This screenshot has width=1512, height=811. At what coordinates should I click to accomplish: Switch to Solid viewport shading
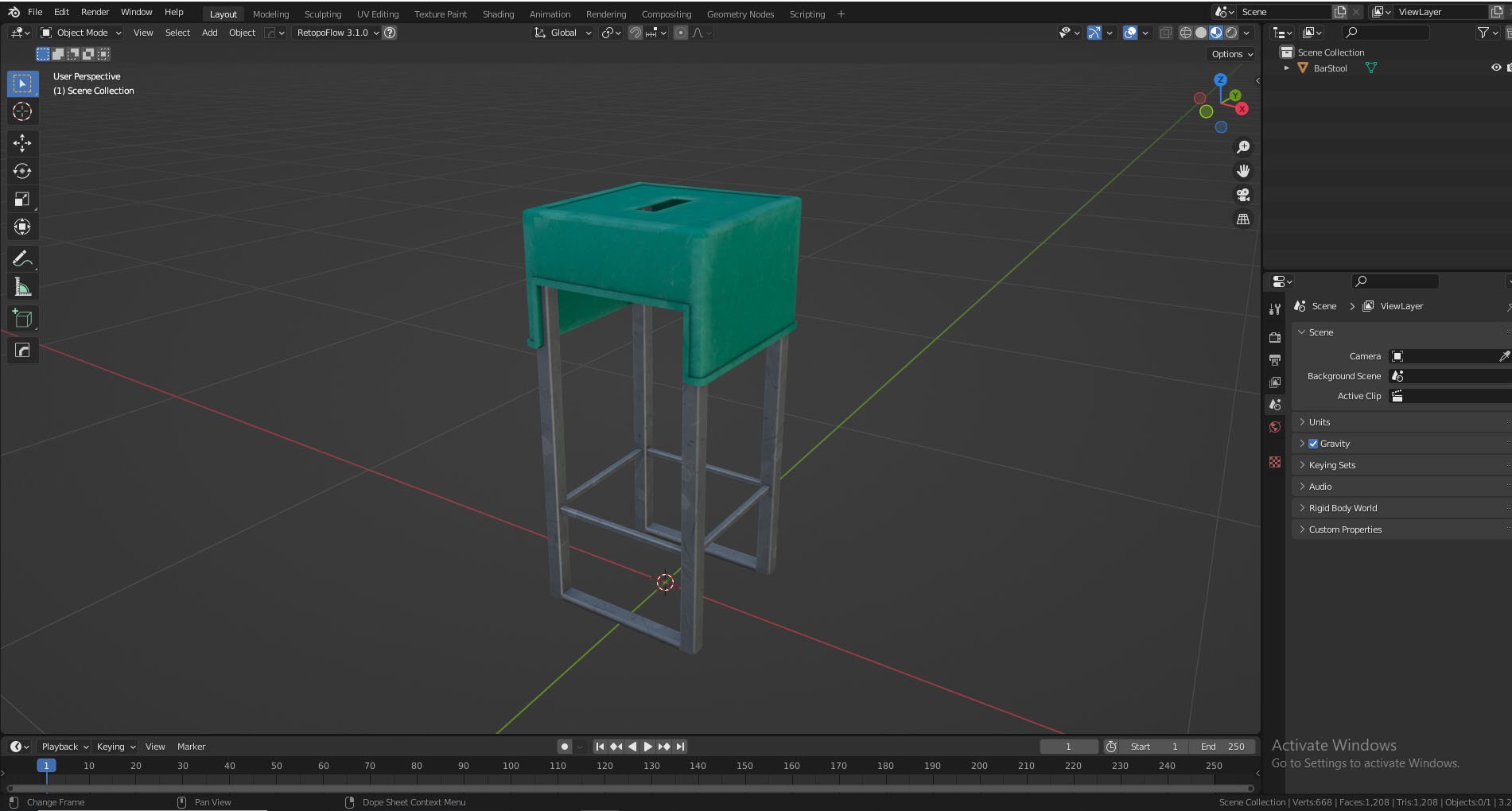[1201, 33]
